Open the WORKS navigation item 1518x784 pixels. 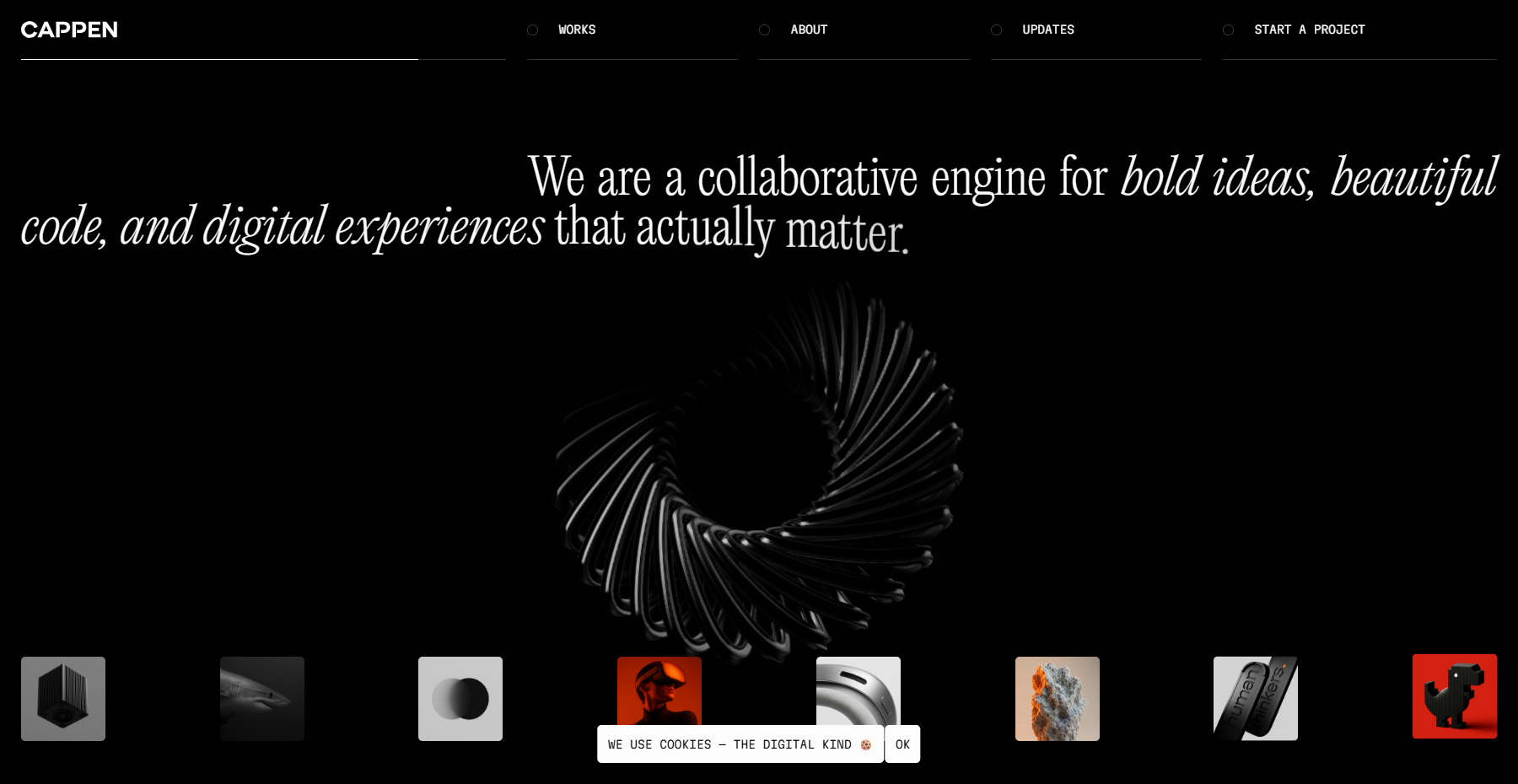[x=575, y=30]
